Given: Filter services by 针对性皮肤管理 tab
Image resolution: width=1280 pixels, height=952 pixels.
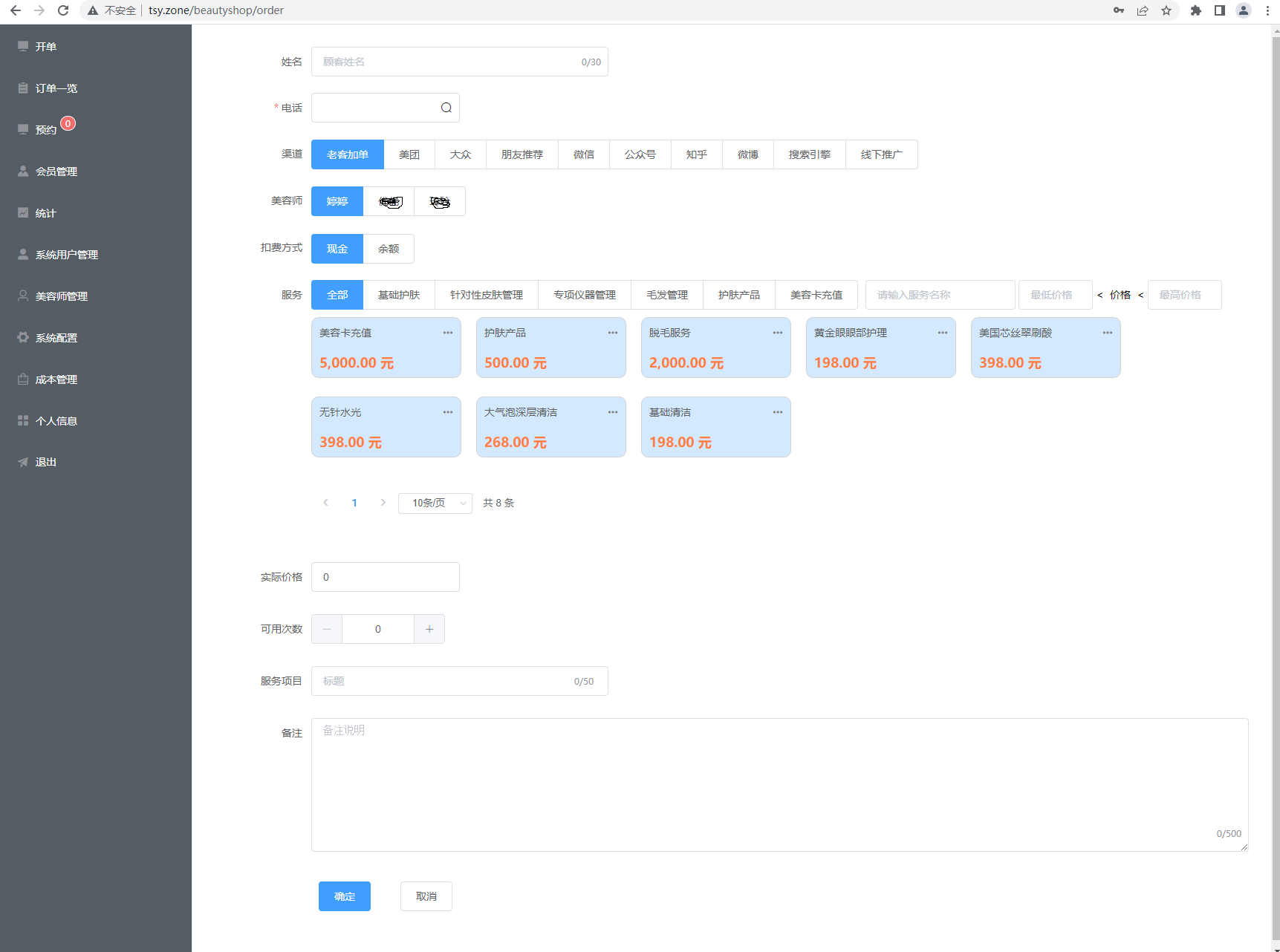Looking at the screenshot, I should coord(487,295).
